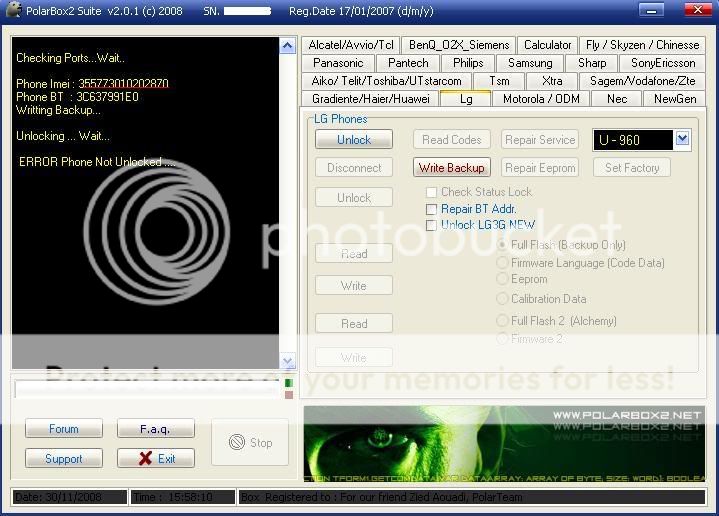
Task: Select Full Flash 2 (Alchemy) radio option
Action: click(x=503, y=321)
